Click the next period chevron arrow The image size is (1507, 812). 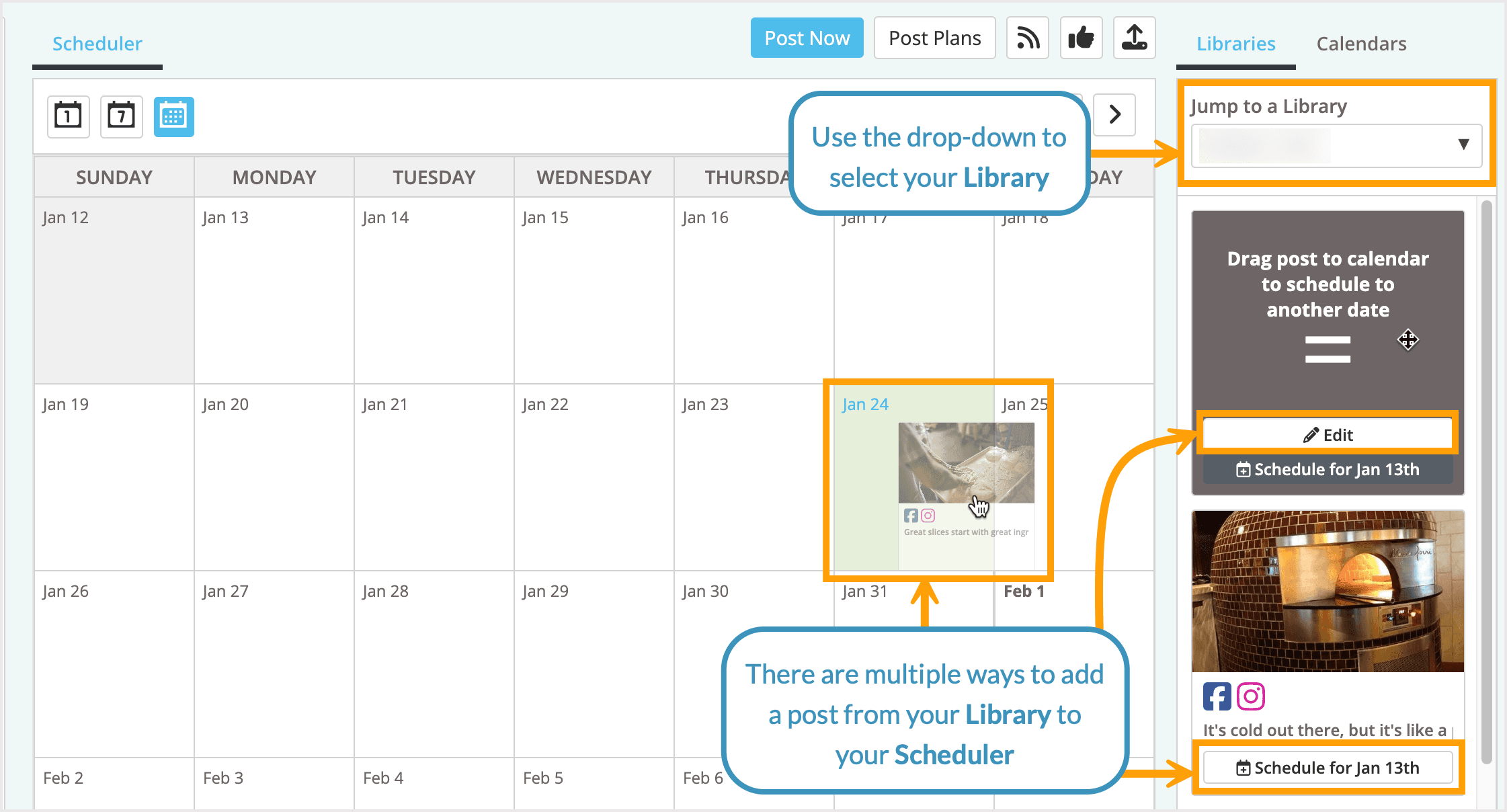[1114, 115]
